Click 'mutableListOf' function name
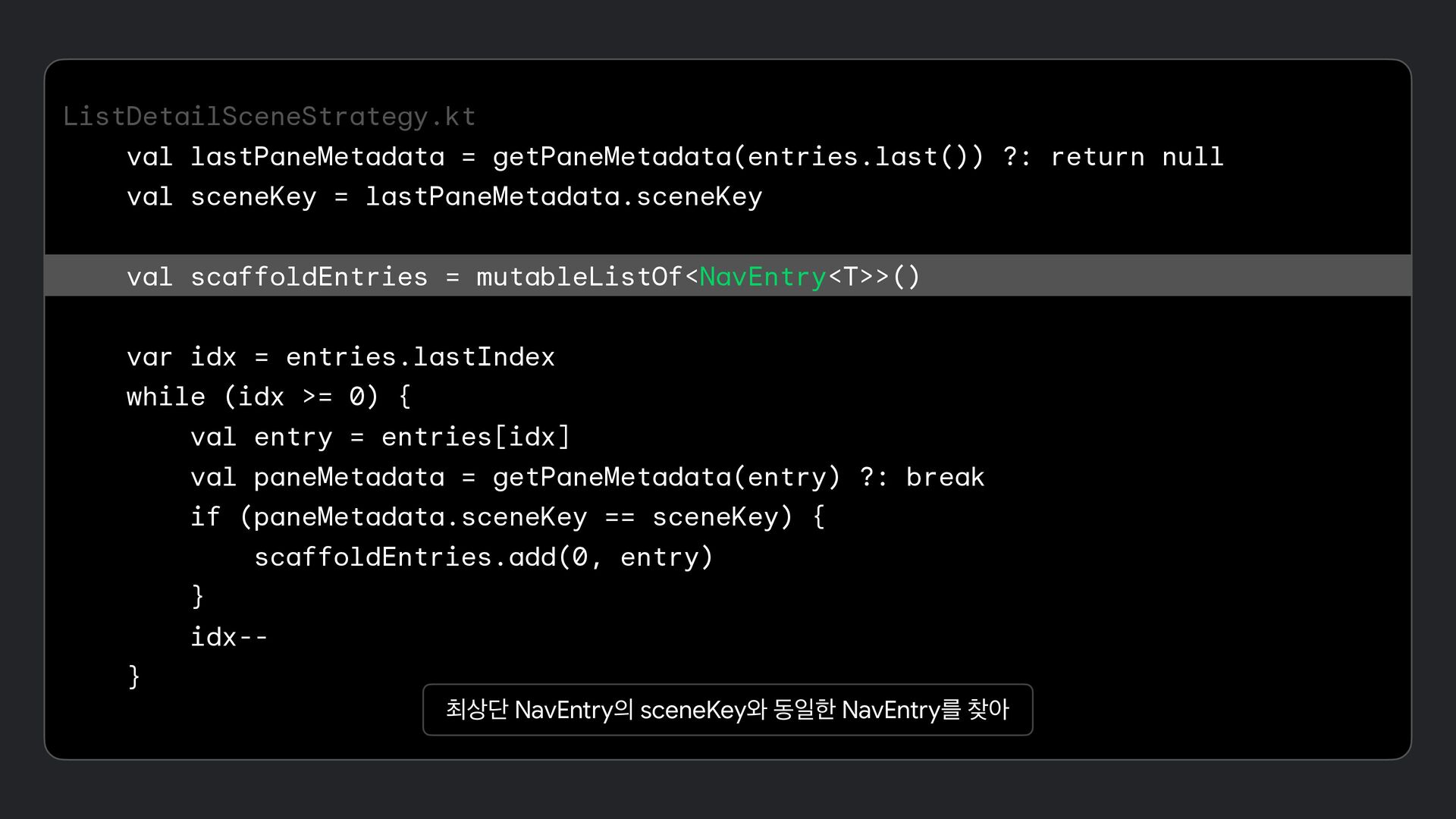The image size is (1456, 819). (x=579, y=277)
